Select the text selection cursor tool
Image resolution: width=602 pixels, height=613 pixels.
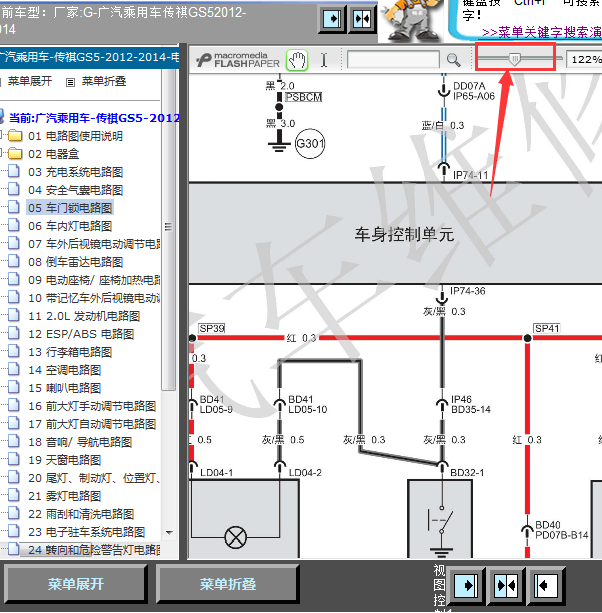click(324, 60)
